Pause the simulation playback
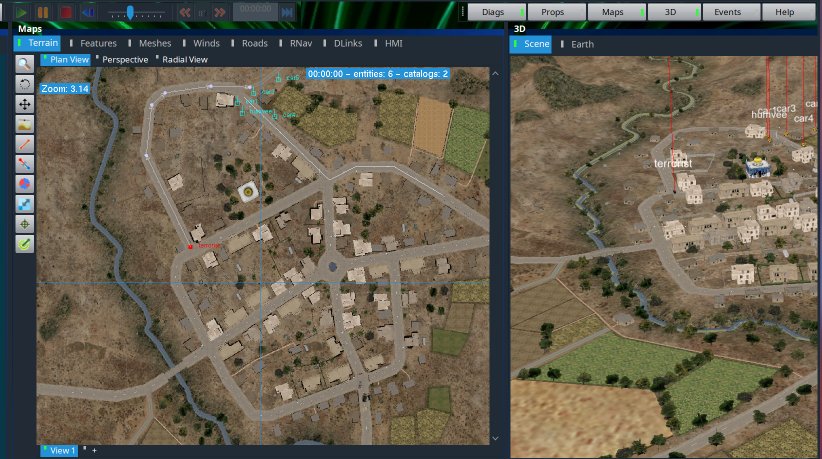Viewport: 822px width, 459px height. point(44,12)
